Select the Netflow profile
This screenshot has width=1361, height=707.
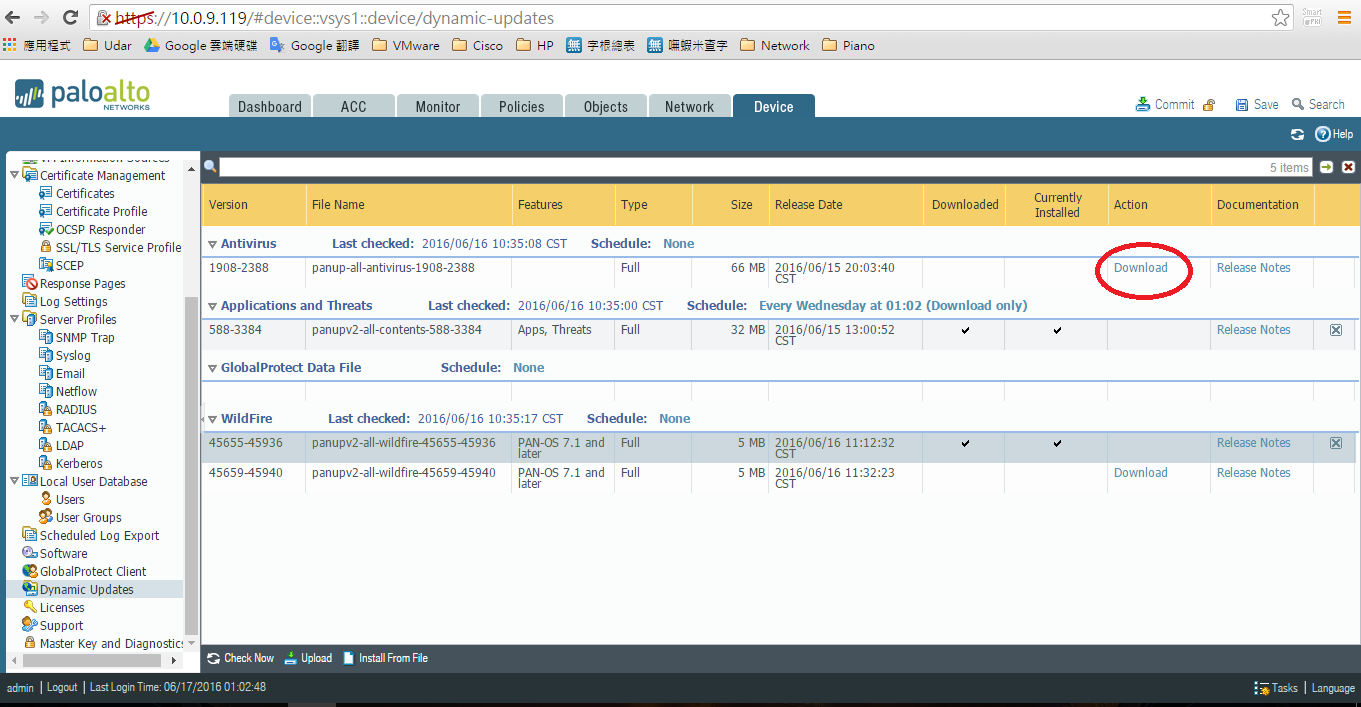click(76, 392)
